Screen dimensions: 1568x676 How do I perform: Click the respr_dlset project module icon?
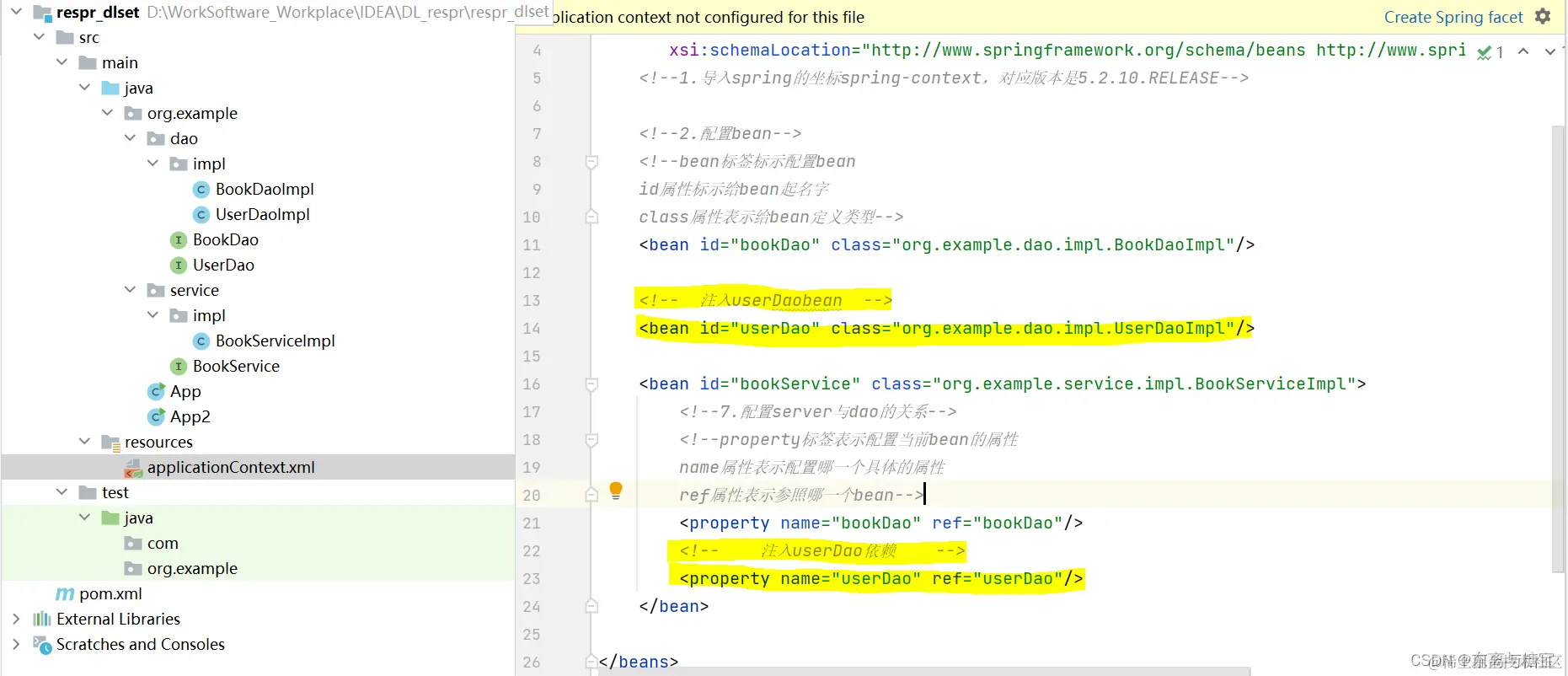(42, 13)
